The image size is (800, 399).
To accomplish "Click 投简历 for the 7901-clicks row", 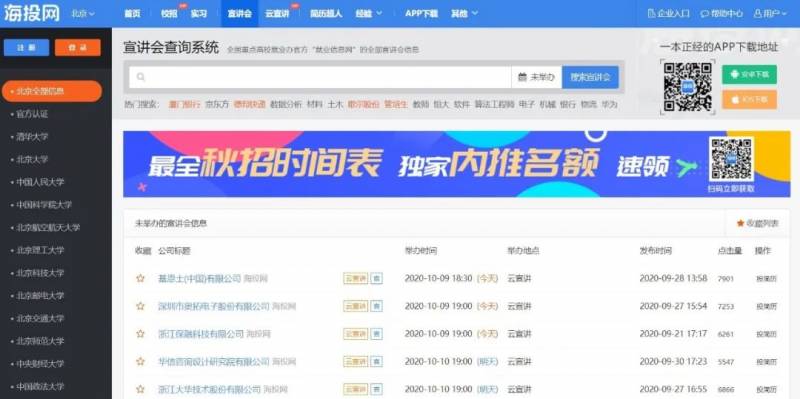I will [766, 279].
